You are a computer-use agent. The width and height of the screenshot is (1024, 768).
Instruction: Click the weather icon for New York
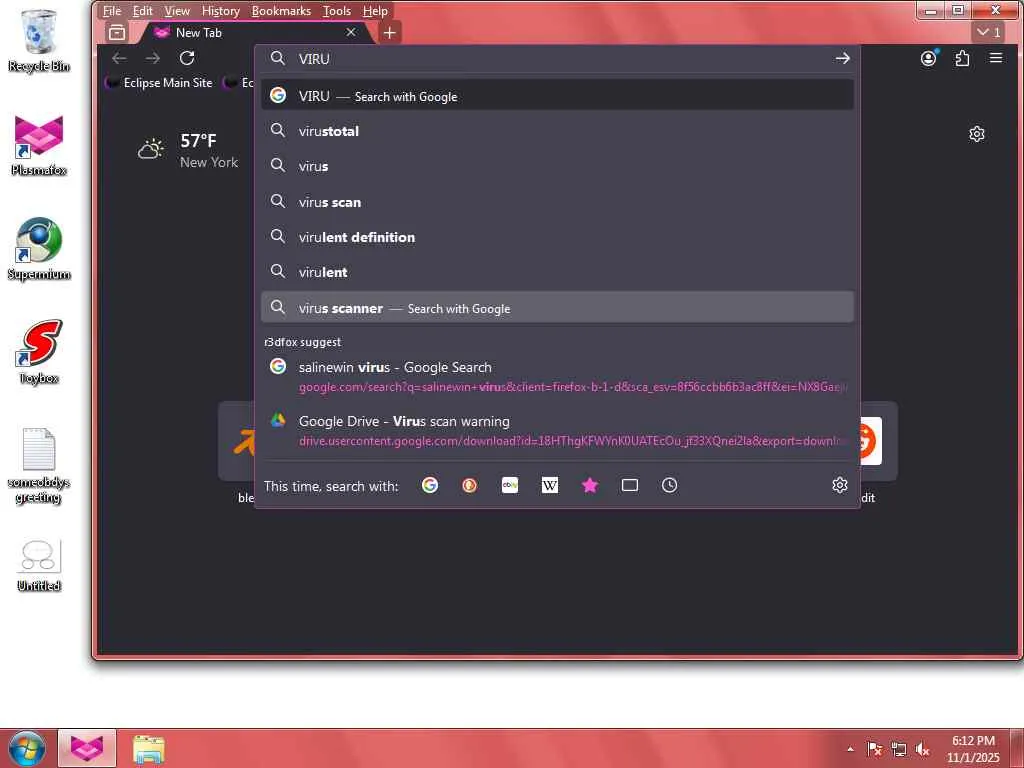click(x=151, y=150)
